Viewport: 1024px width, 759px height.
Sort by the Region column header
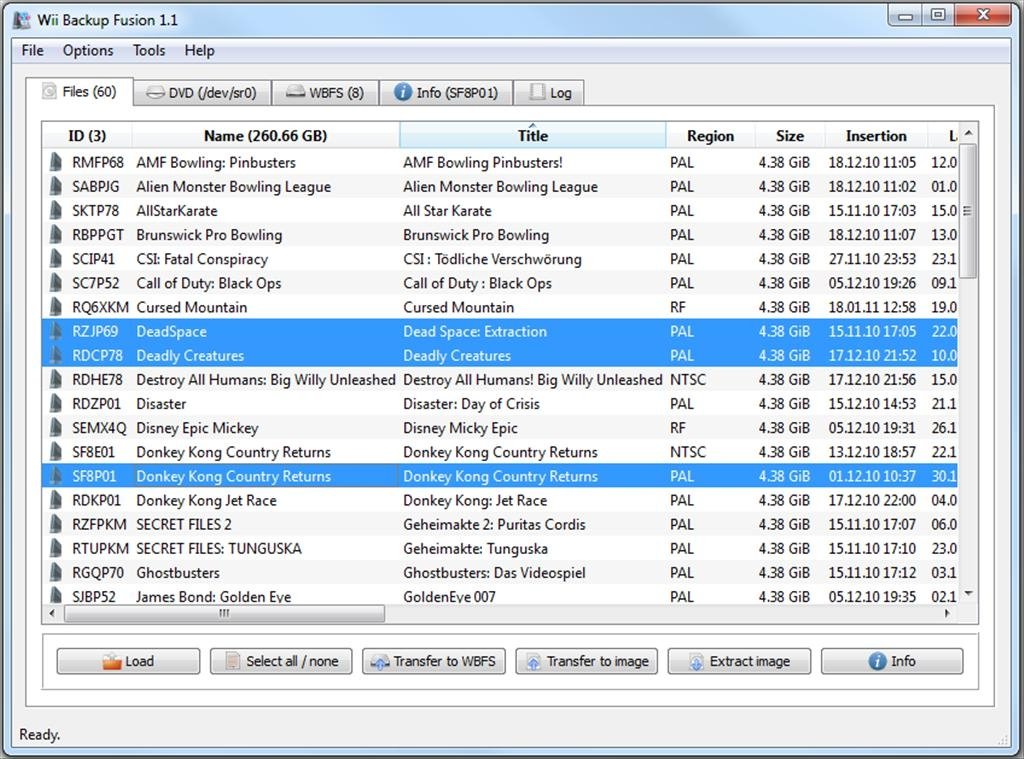(x=711, y=135)
